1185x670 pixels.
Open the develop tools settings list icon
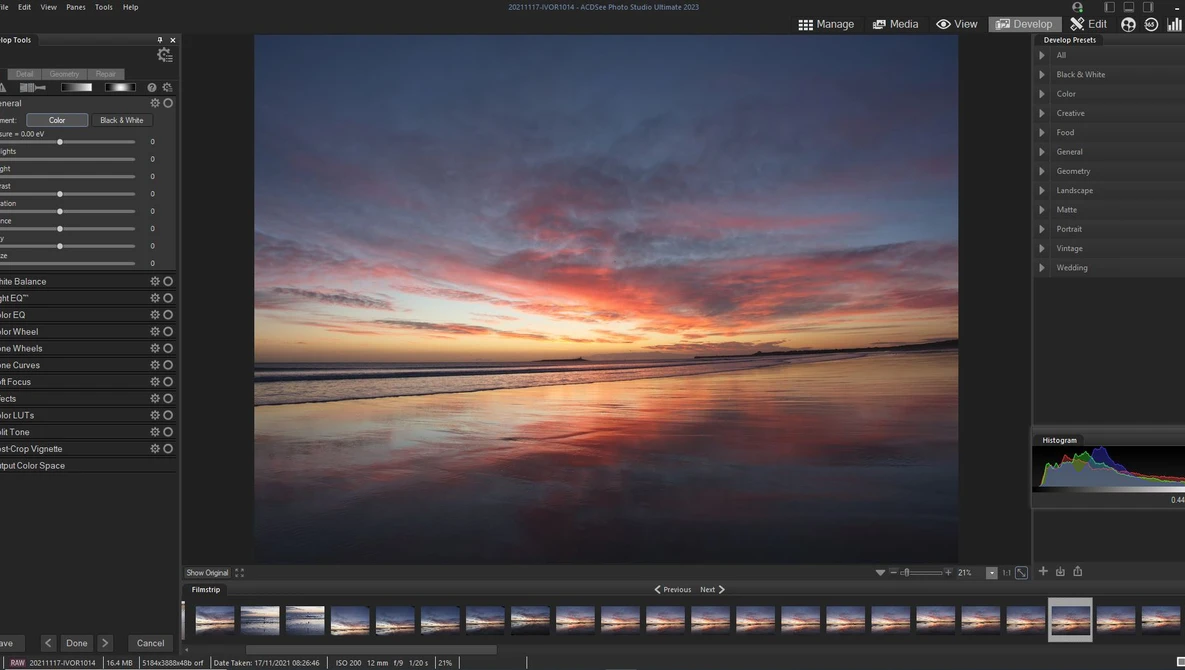164,54
